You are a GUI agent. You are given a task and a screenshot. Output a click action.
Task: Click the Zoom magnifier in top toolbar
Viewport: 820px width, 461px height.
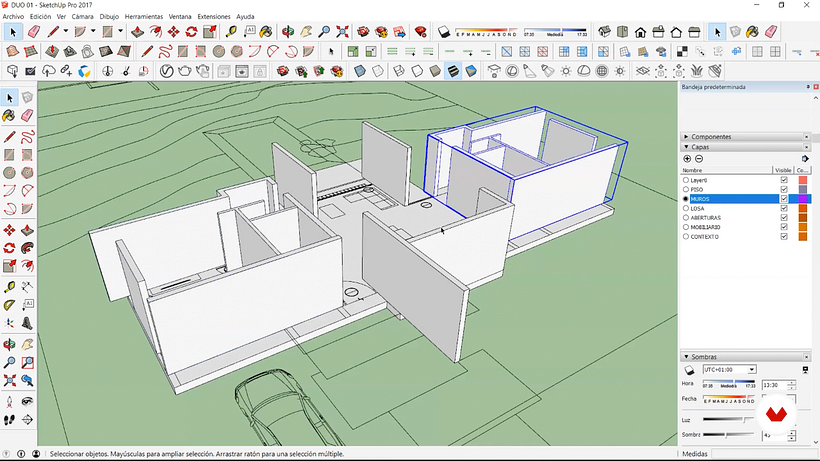coord(324,32)
